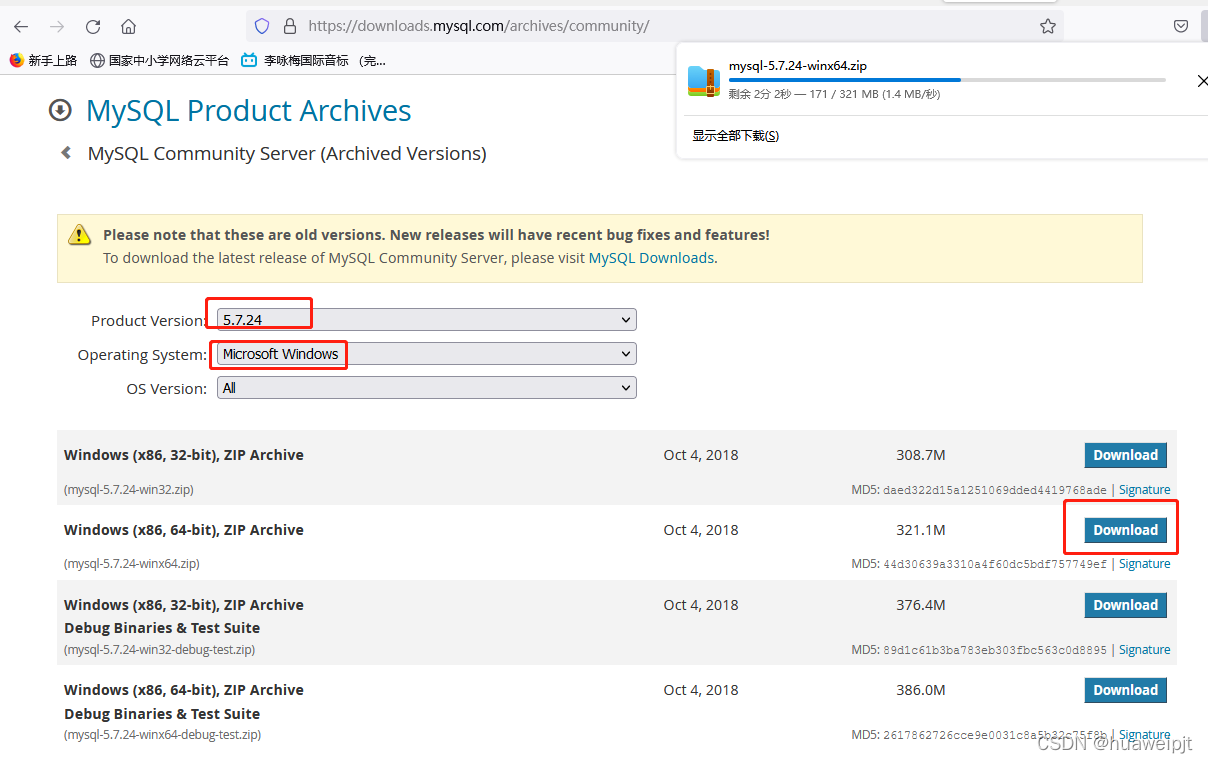Select the file name text mysql-5.7.24-winx64.zip in the table
The height and width of the screenshot is (763, 1208).
(131, 564)
